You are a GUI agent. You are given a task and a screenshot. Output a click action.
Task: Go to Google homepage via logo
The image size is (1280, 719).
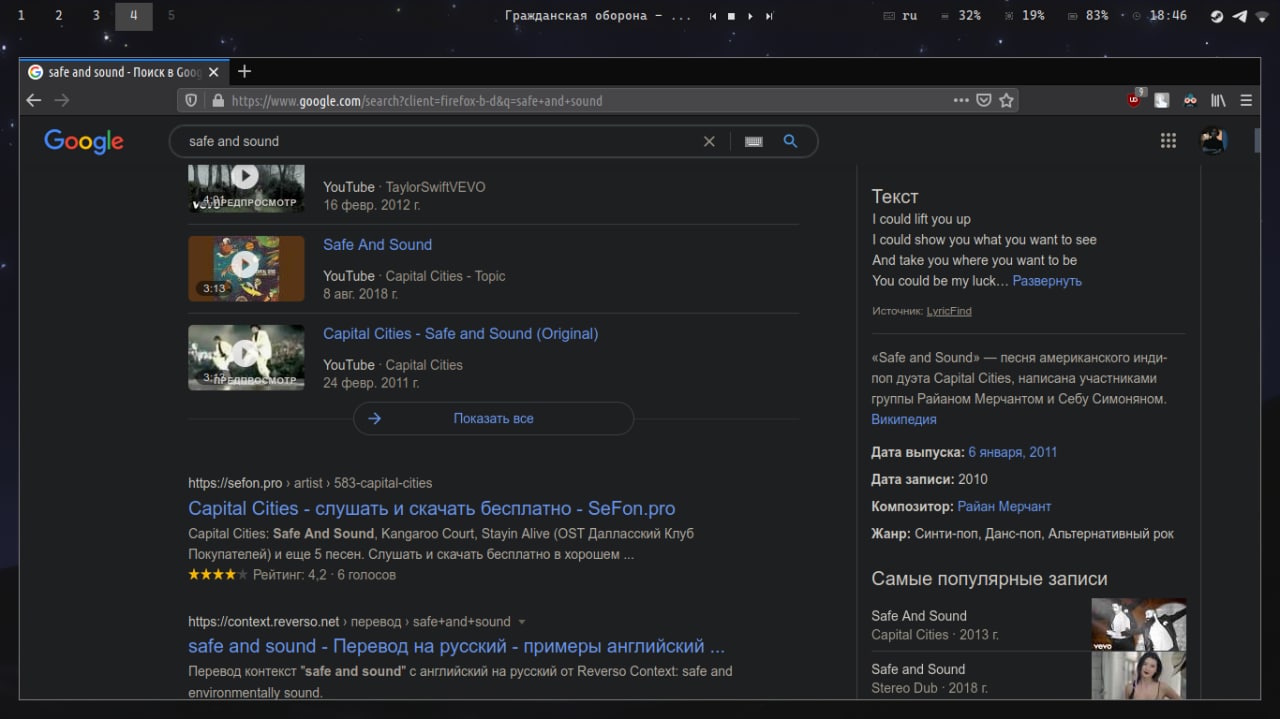[84, 142]
